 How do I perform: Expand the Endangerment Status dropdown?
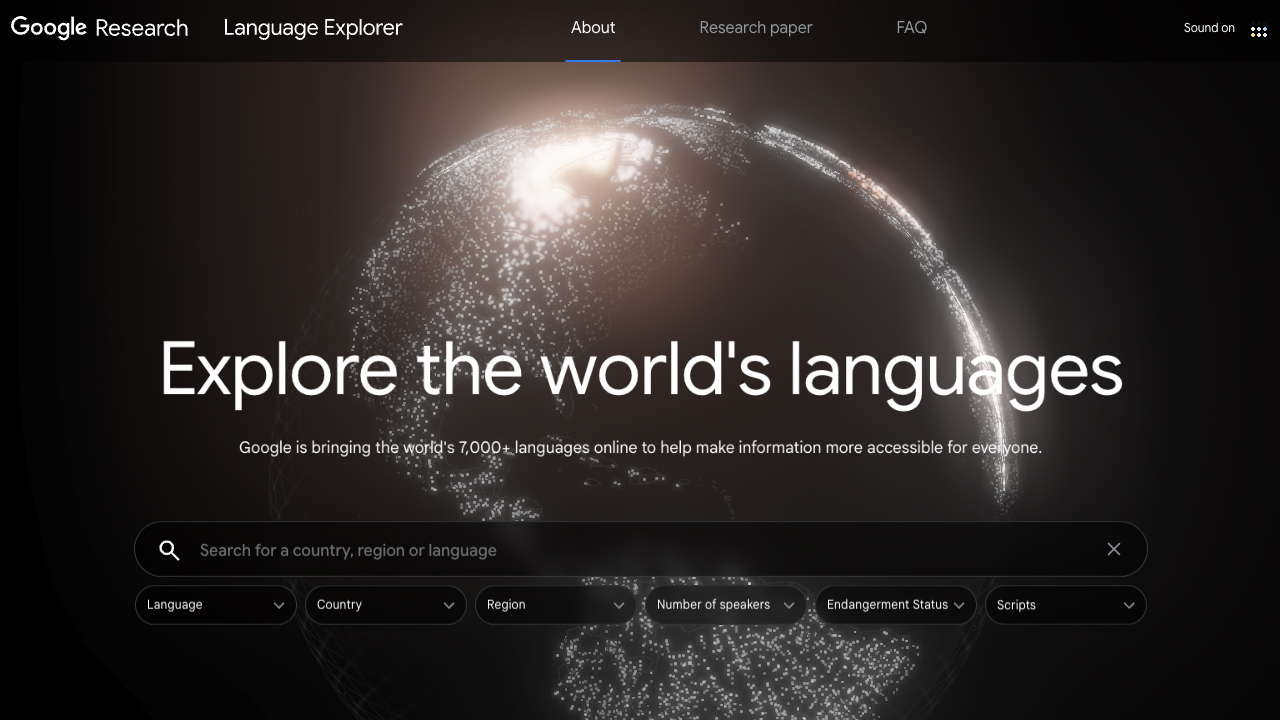pyautogui.click(x=896, y=605)
